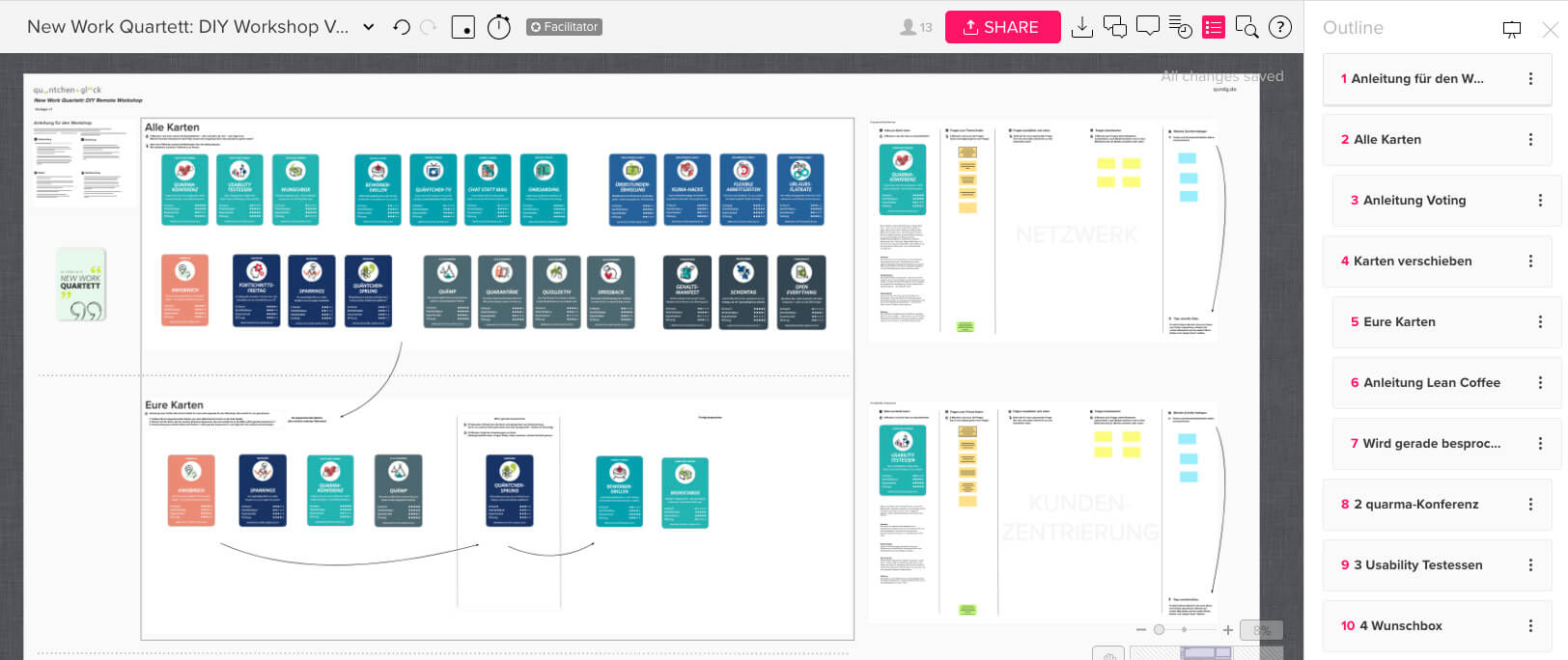Open the timer stopwatch tool
Screen dimensions: 1568x660
(498, 27)
